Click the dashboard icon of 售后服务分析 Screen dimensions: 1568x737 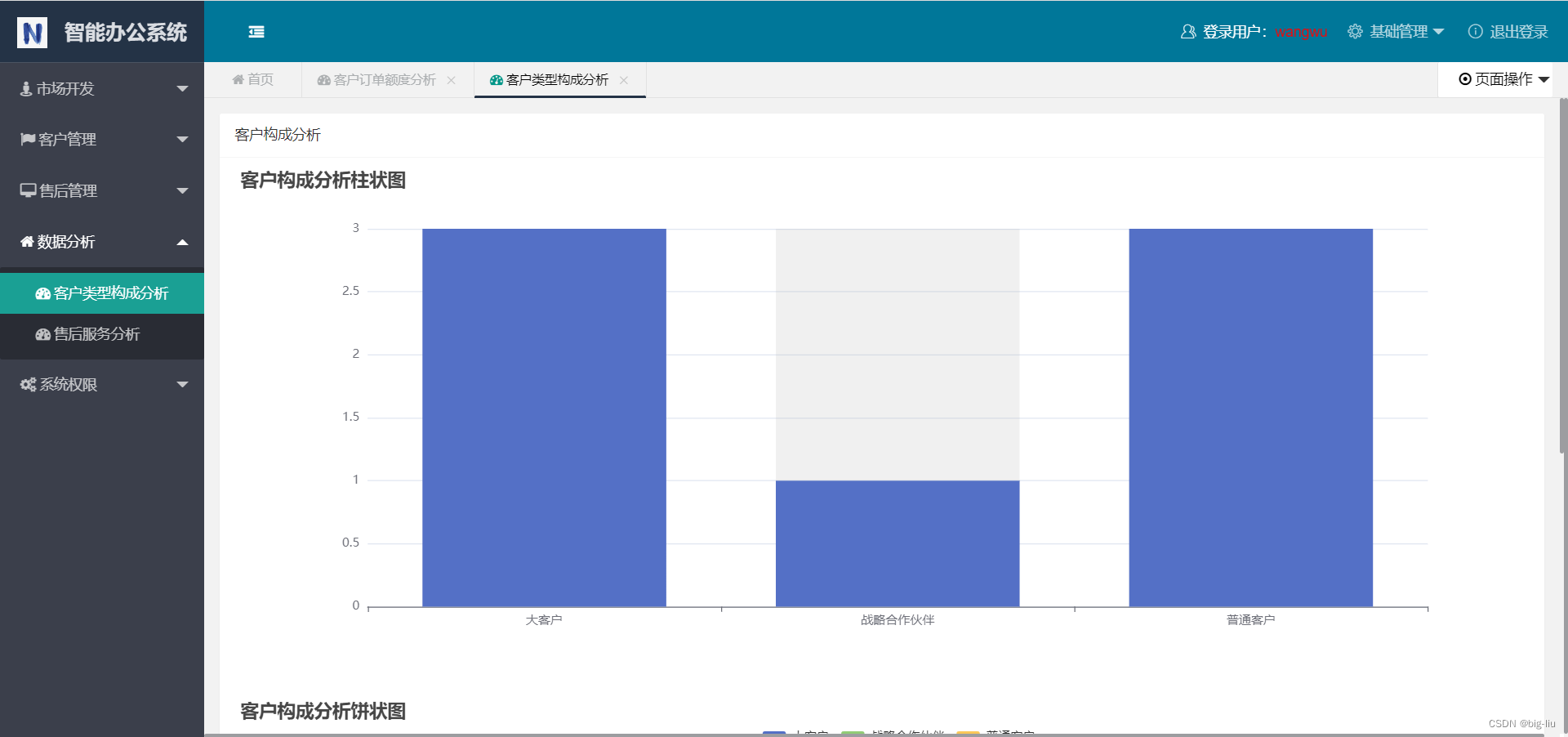coord(42,334)
